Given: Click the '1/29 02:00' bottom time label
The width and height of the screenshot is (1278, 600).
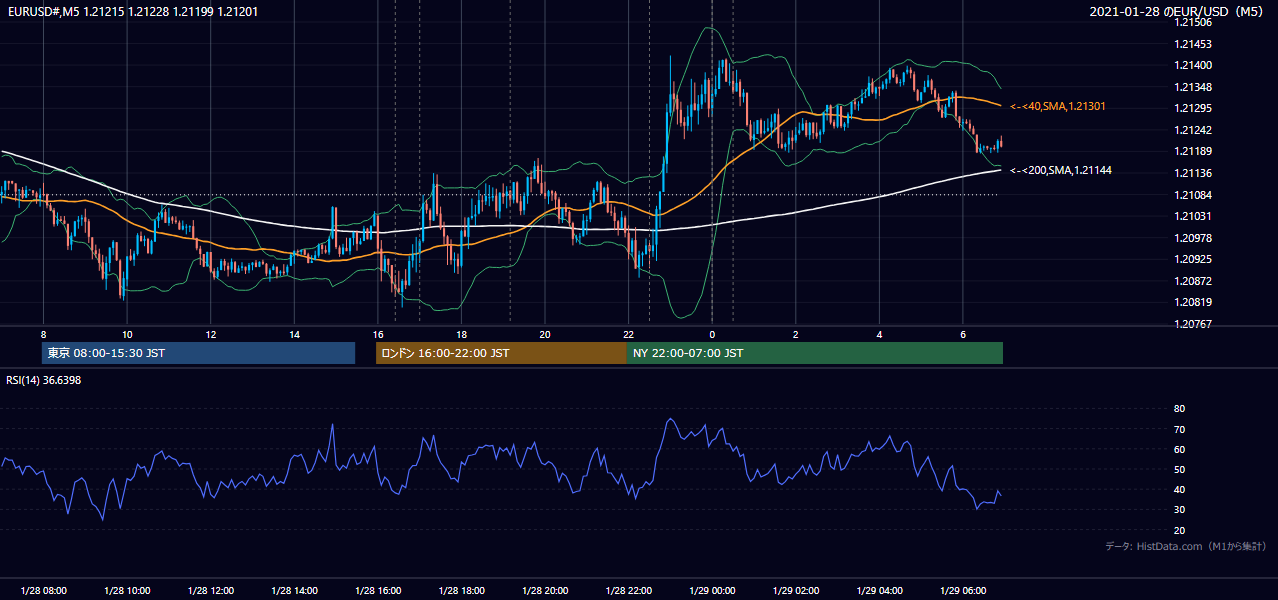Looking at the screenshot, I should (x=796, y=591).
